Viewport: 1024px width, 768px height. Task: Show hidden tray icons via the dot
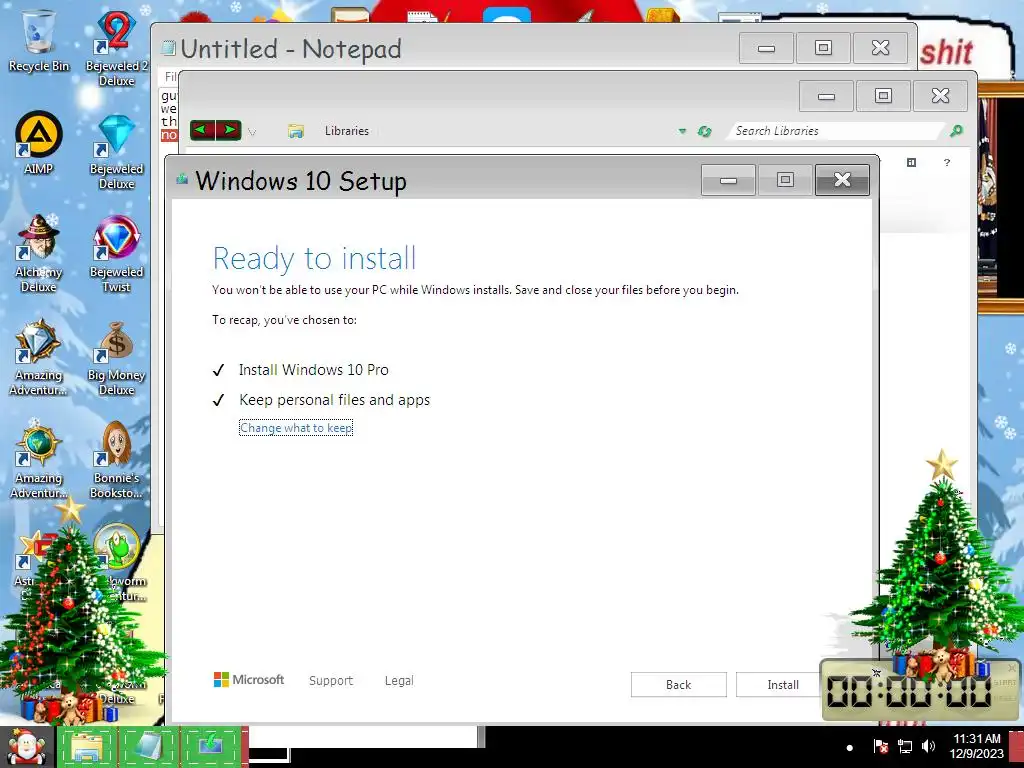(x=850, y=748)
